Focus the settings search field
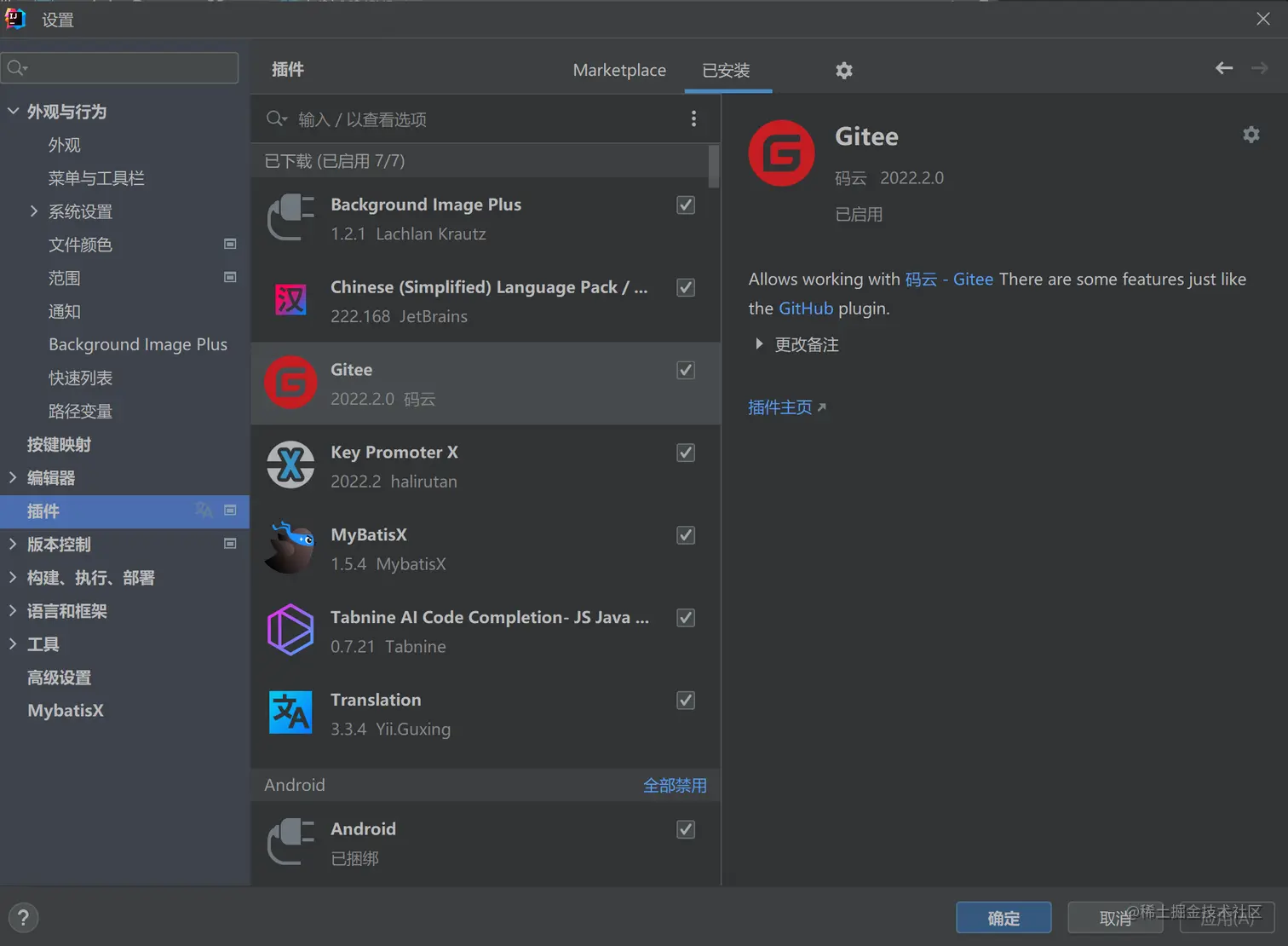This screenshot has width=1288, height=946. (120, 68)
